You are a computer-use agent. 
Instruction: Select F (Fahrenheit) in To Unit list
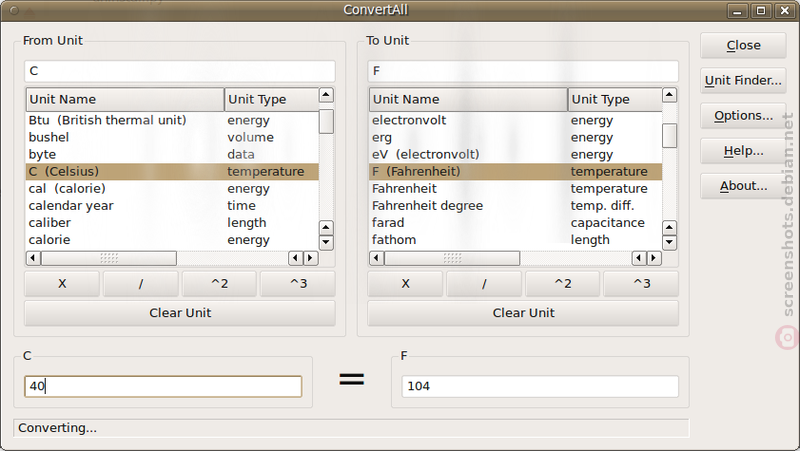point(516,171)
